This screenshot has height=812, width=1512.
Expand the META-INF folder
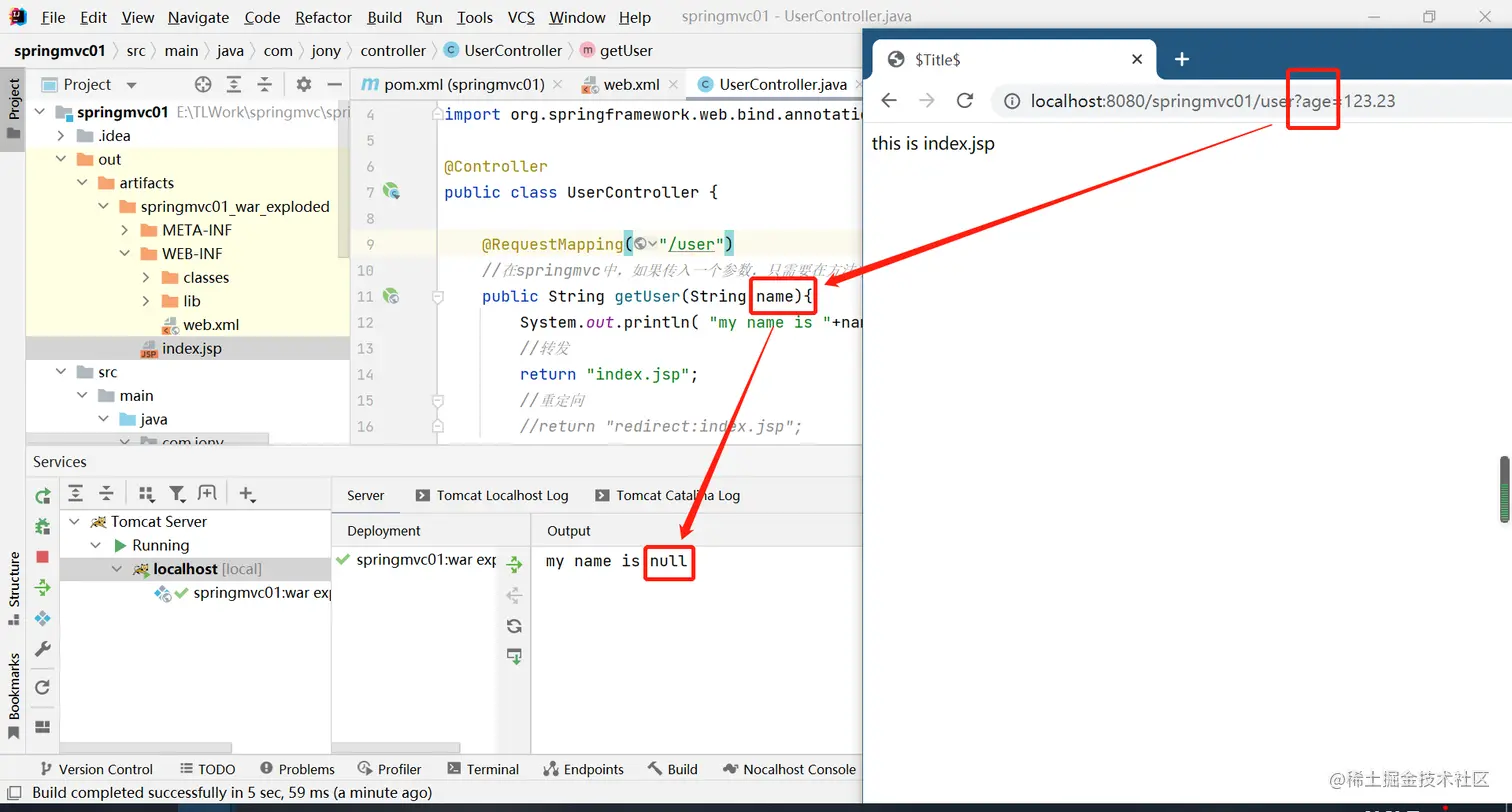point(124,230)
